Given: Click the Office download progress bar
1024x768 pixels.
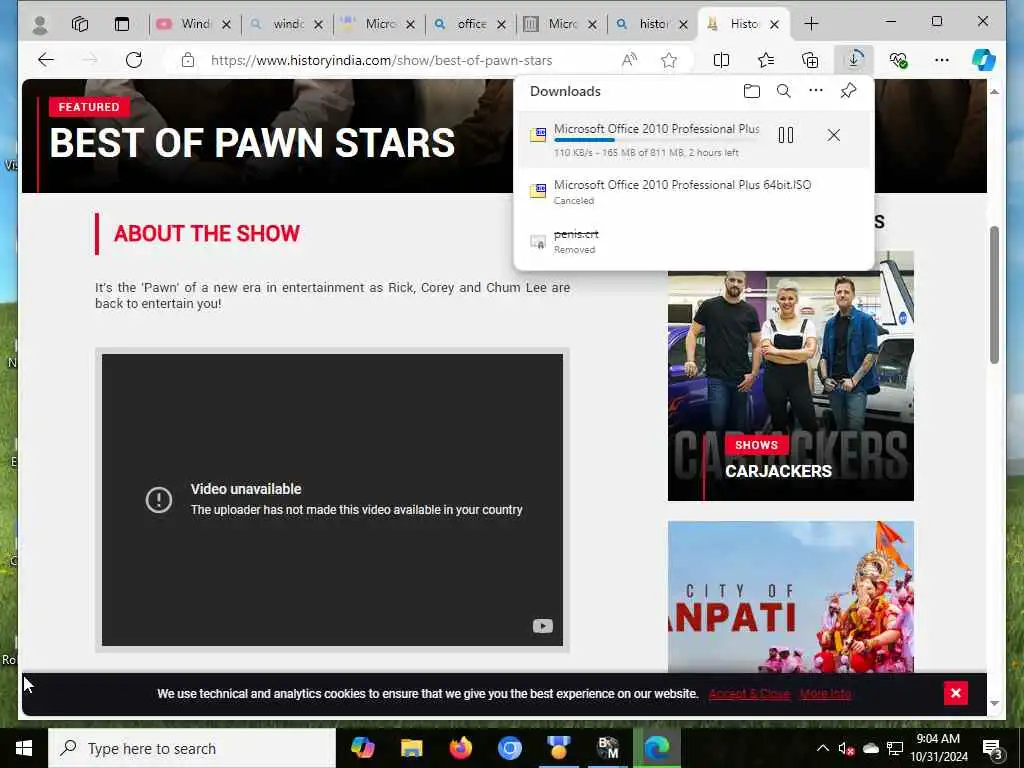Looking at the screenshot, I should tap(656, 140).
